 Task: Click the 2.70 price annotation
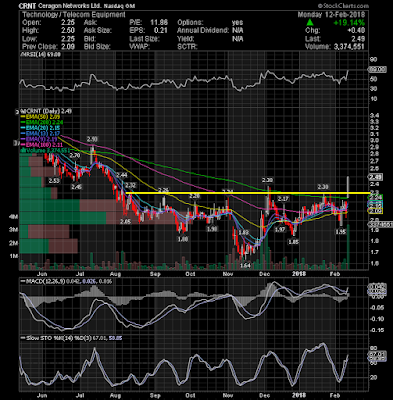[75, 155]
